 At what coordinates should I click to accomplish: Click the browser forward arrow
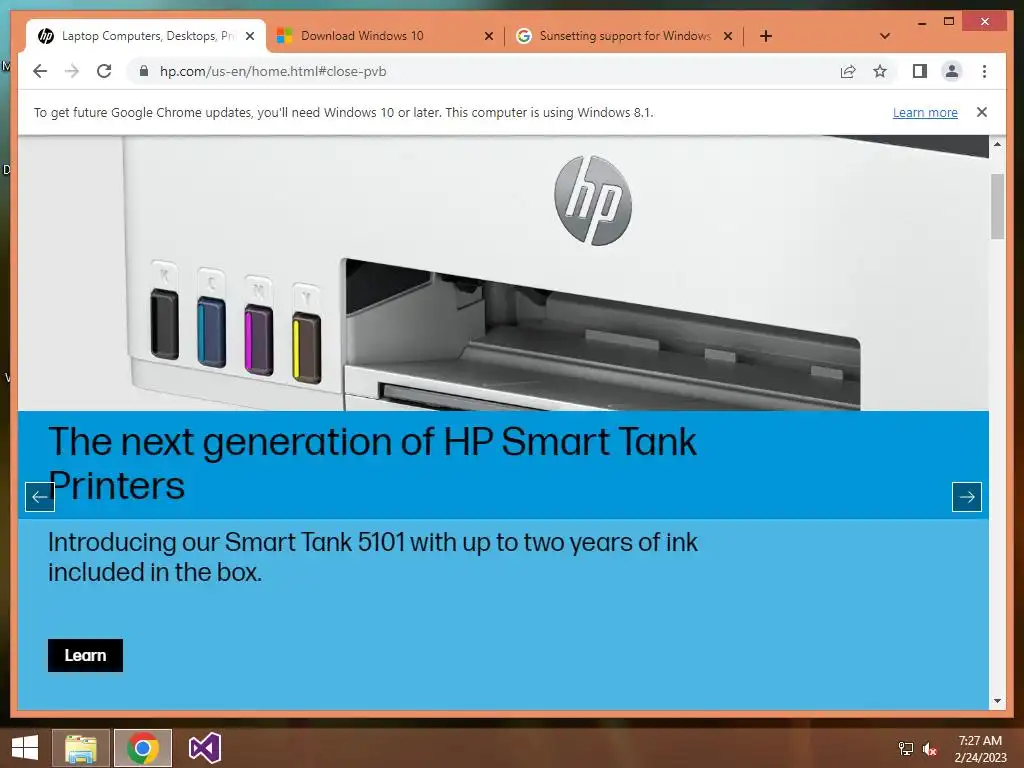(72, 71)
